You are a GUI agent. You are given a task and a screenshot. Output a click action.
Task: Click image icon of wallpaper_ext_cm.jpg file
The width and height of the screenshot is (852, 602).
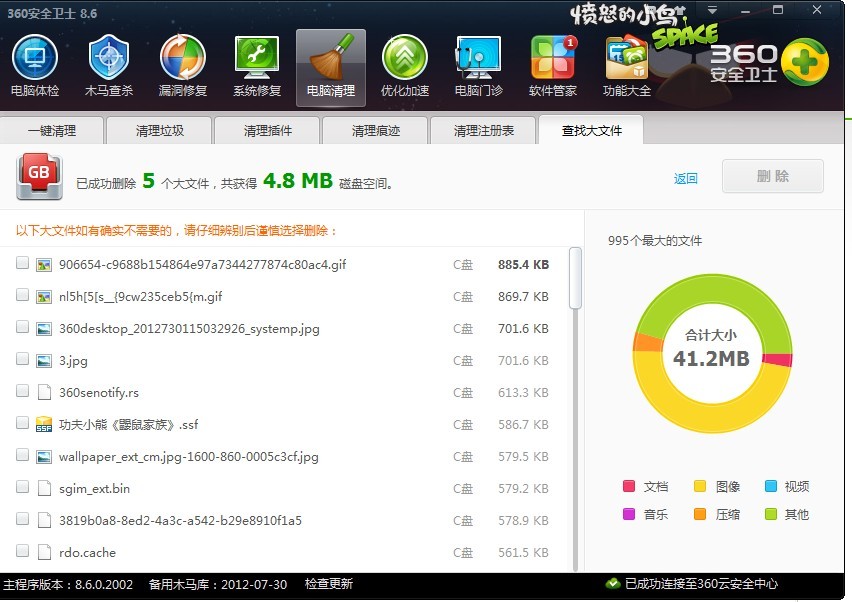[43, 457]
